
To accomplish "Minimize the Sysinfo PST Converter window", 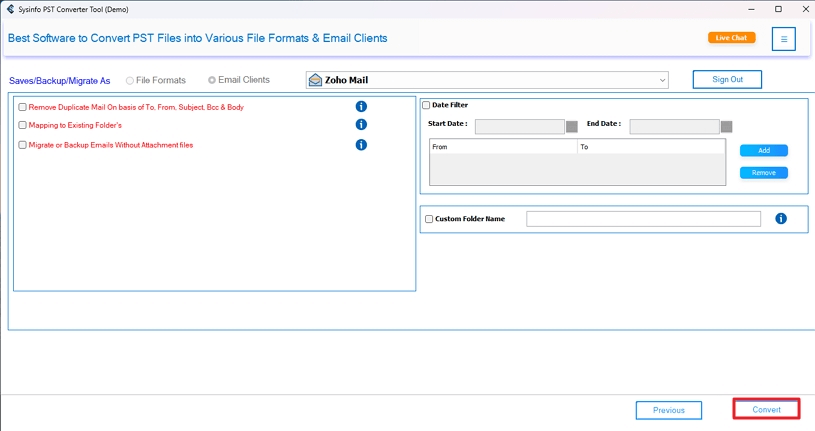I will [751, 9].
